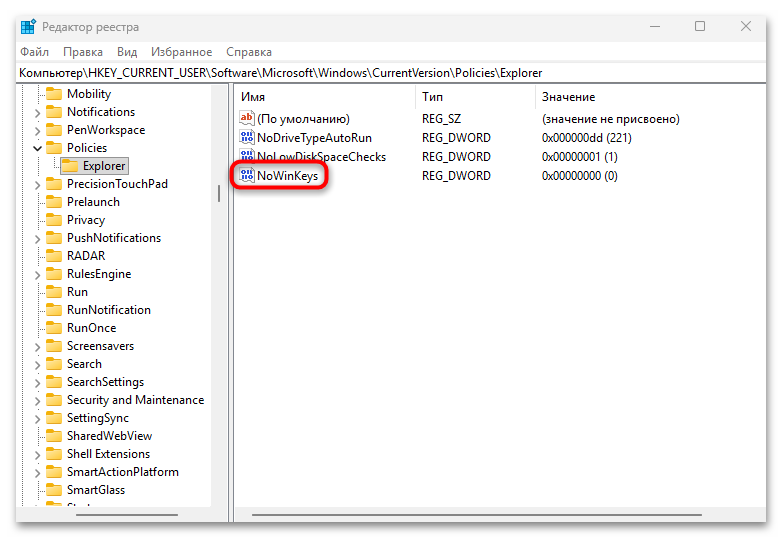Expand the Security and Maintenance node
782x538 pixels.
coord(37,401)
